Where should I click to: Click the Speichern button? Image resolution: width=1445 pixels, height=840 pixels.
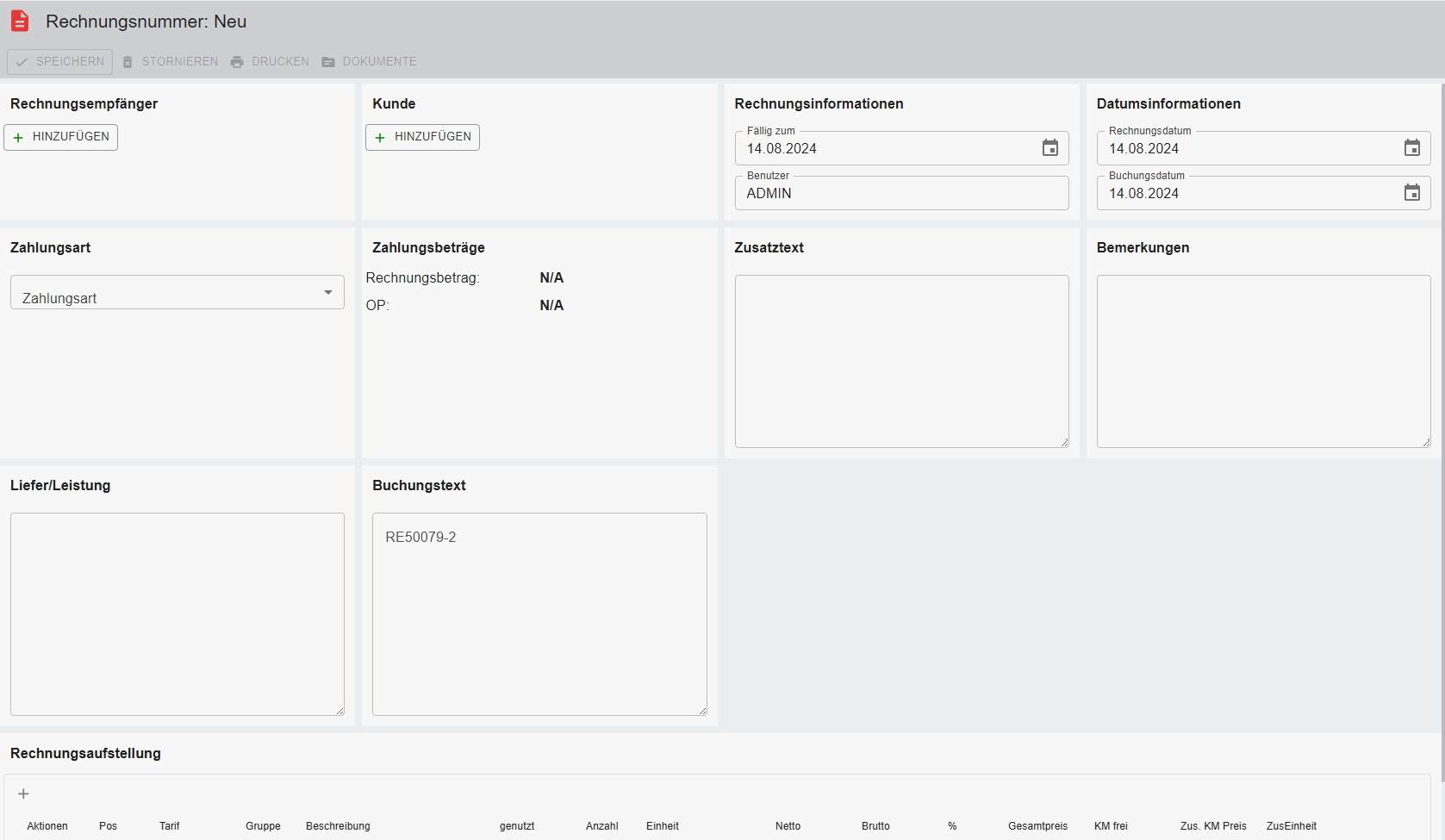tap(60, 62)
